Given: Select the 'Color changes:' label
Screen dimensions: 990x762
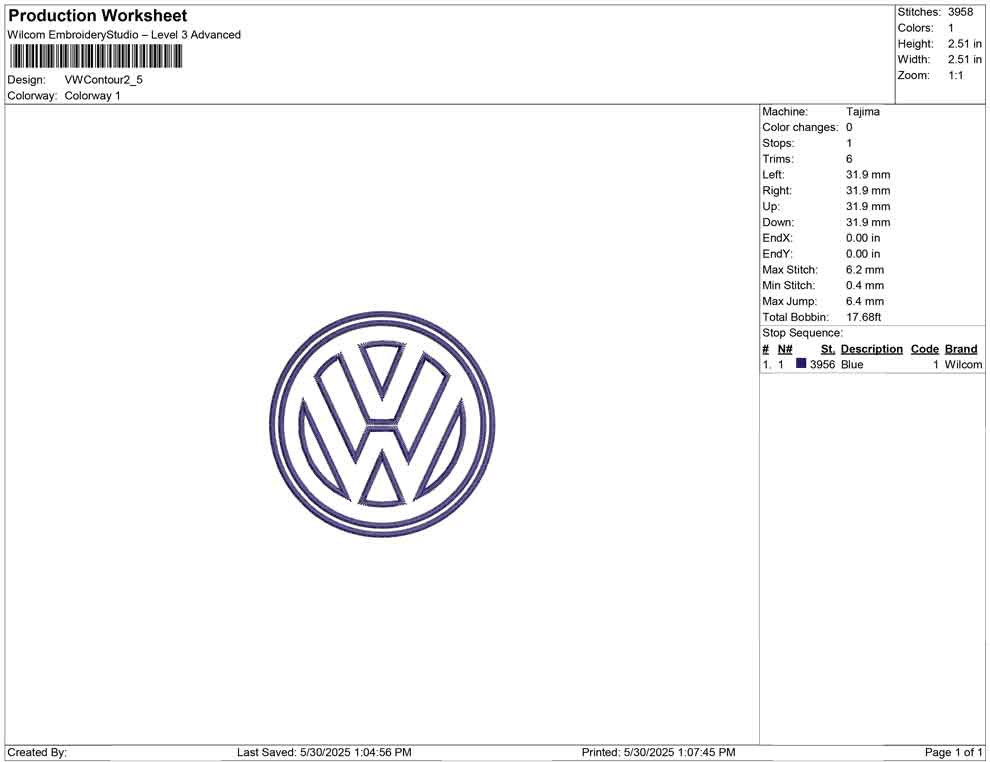Looking at the screenshot, I should pos(800,128).
